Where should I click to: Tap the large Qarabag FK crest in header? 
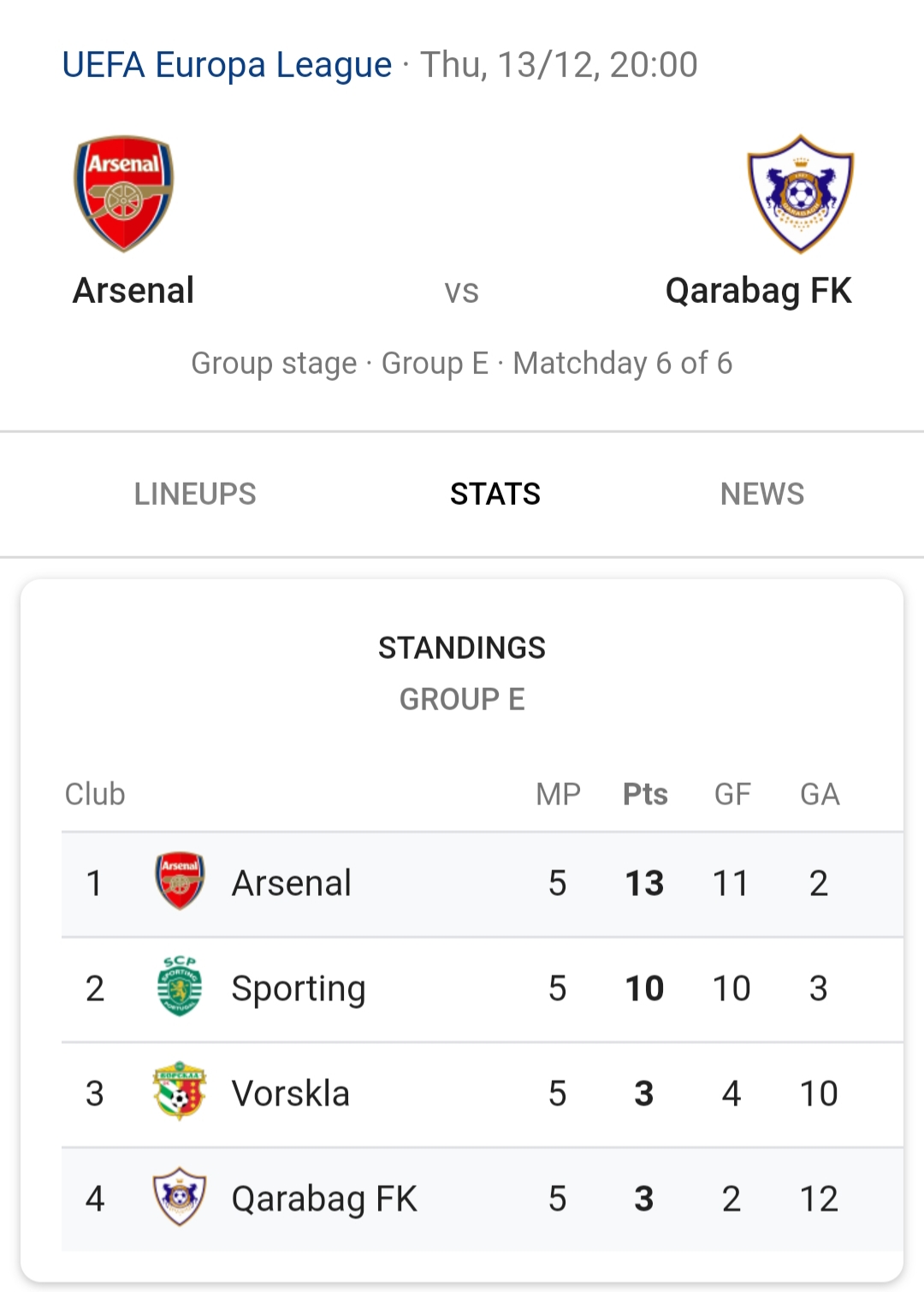click(x=800, y=194)
